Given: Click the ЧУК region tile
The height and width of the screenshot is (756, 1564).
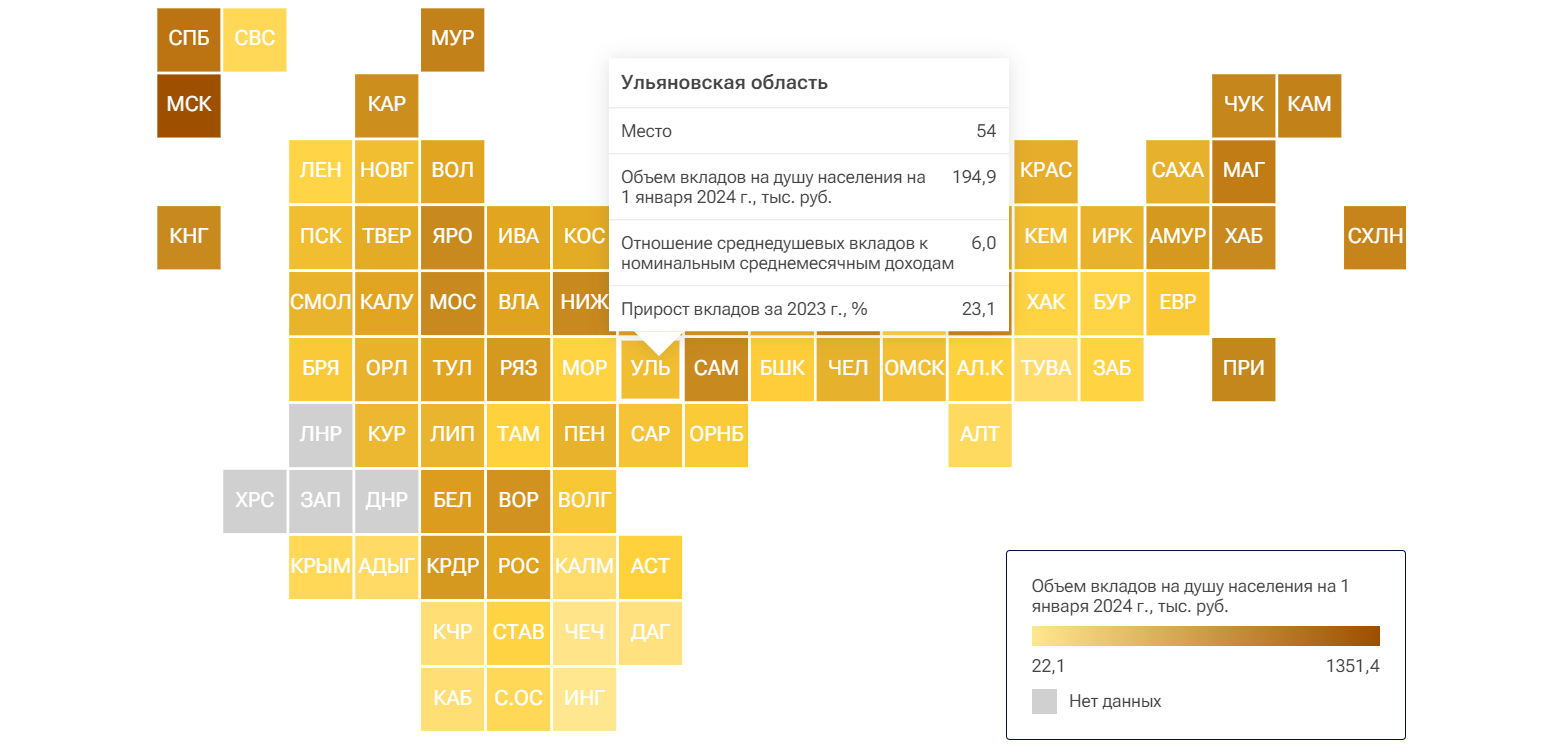Looking at the screenshot, I should pos(1243,105).
